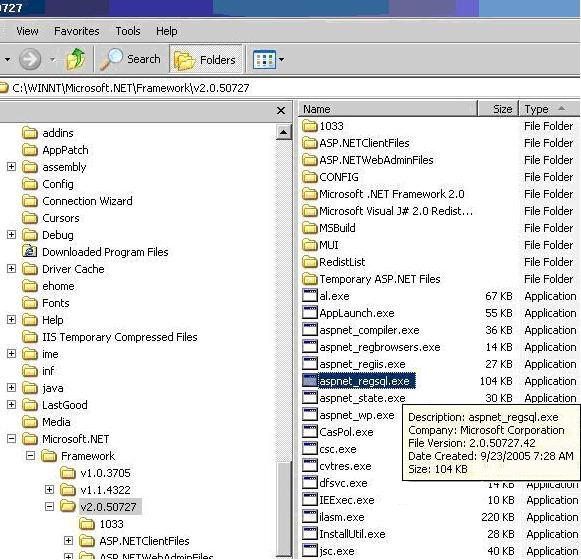Open the Help menu
Viewport: 581px width, 560px height.
(x=166, y=31)
